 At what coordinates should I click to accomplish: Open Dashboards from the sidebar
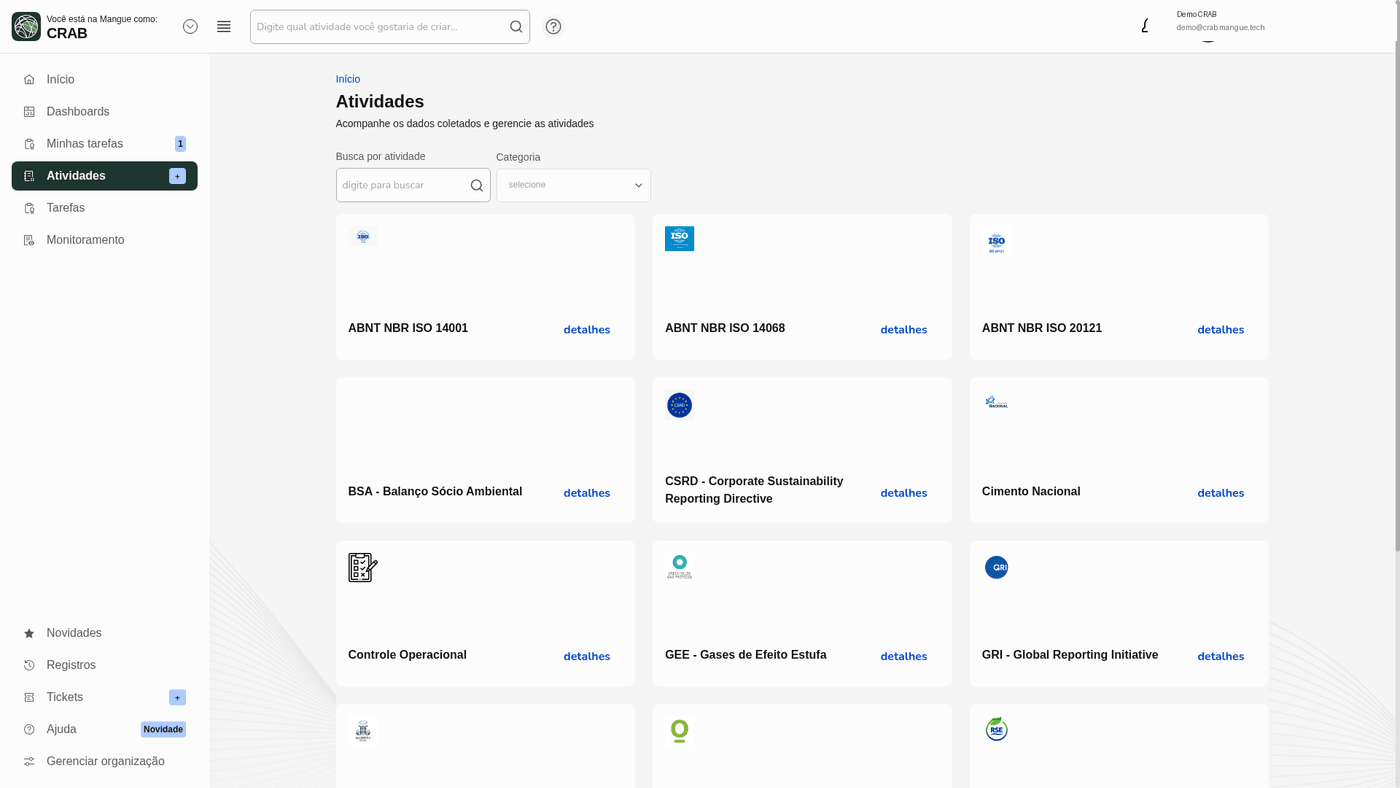tap(104, 111)
